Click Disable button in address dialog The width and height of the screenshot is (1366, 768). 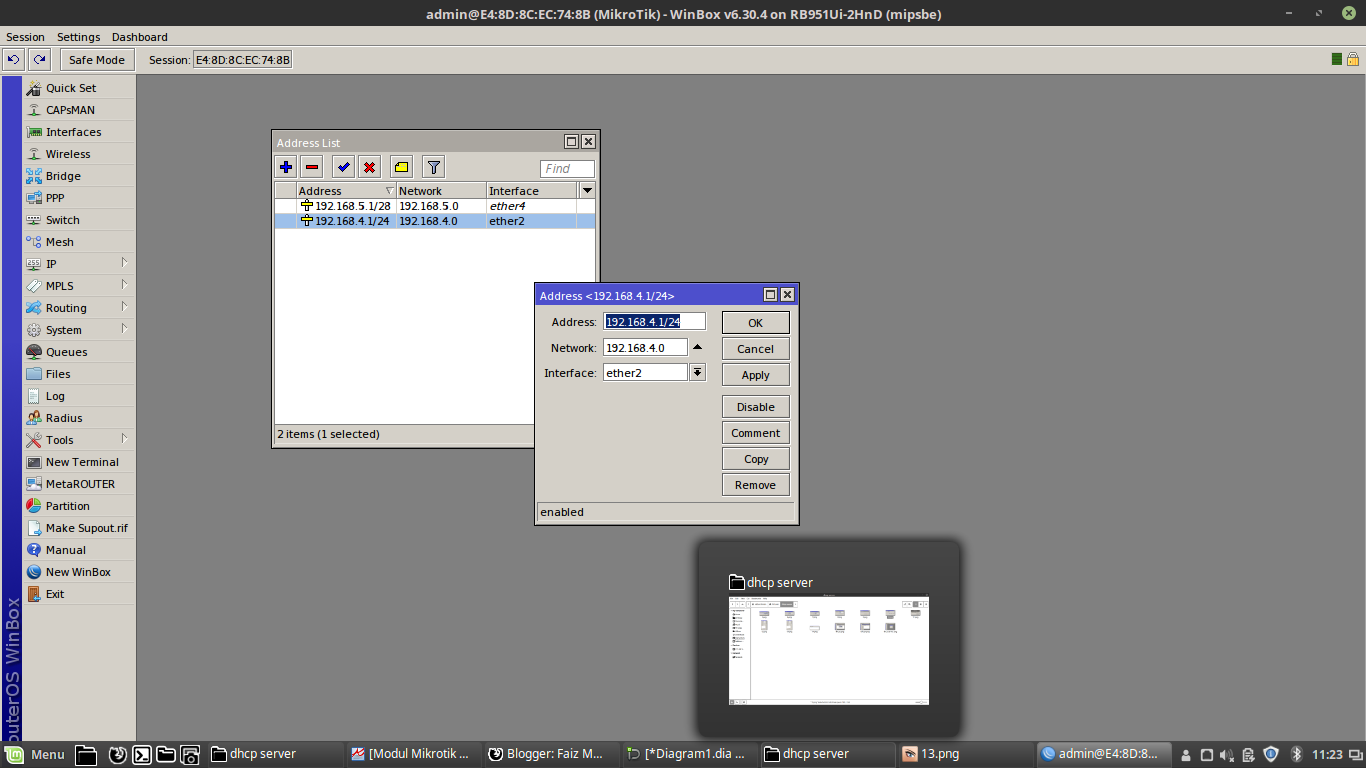click(755, 407)
